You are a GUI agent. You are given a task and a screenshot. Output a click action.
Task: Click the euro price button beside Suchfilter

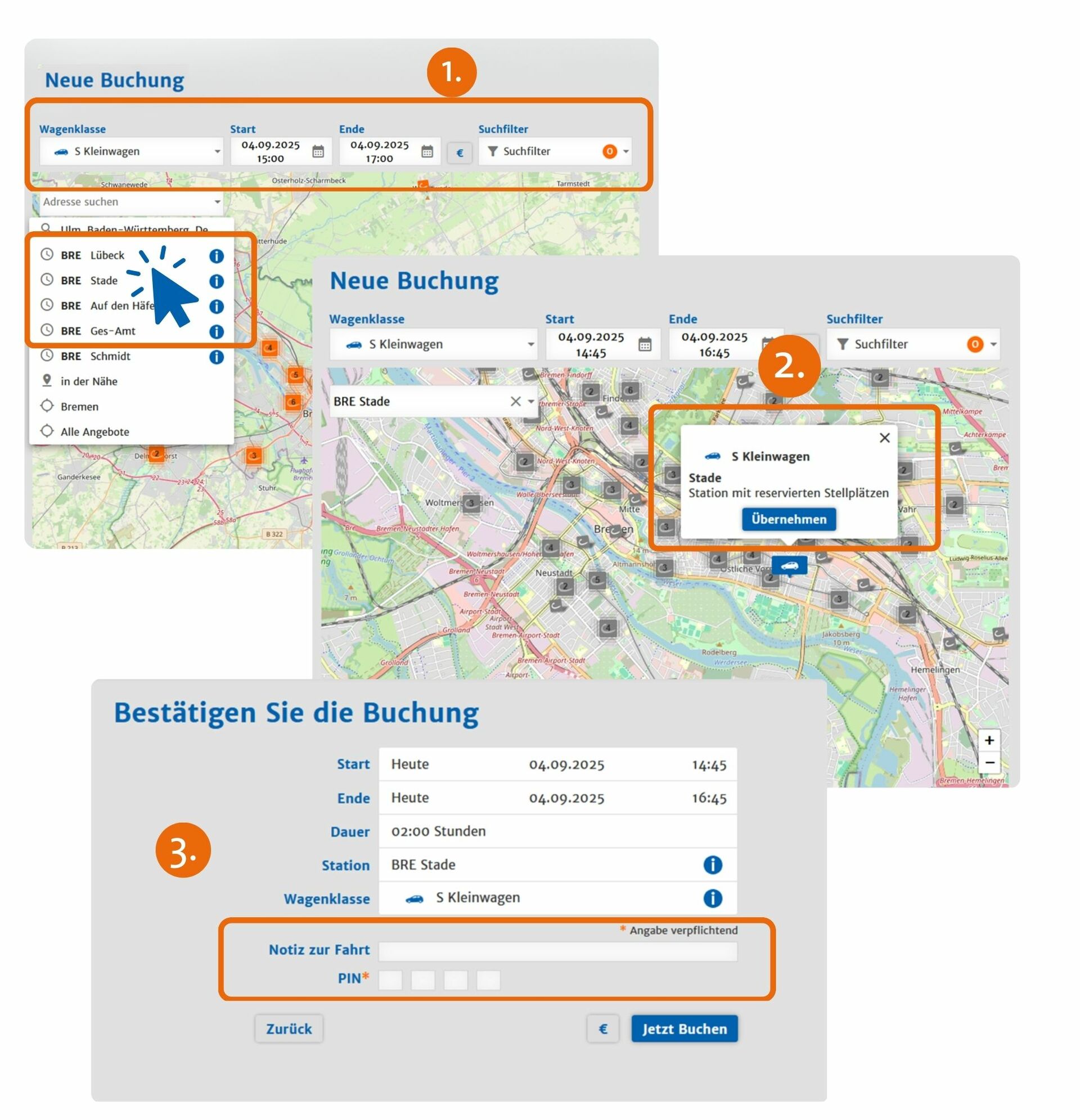coord(460,152)
